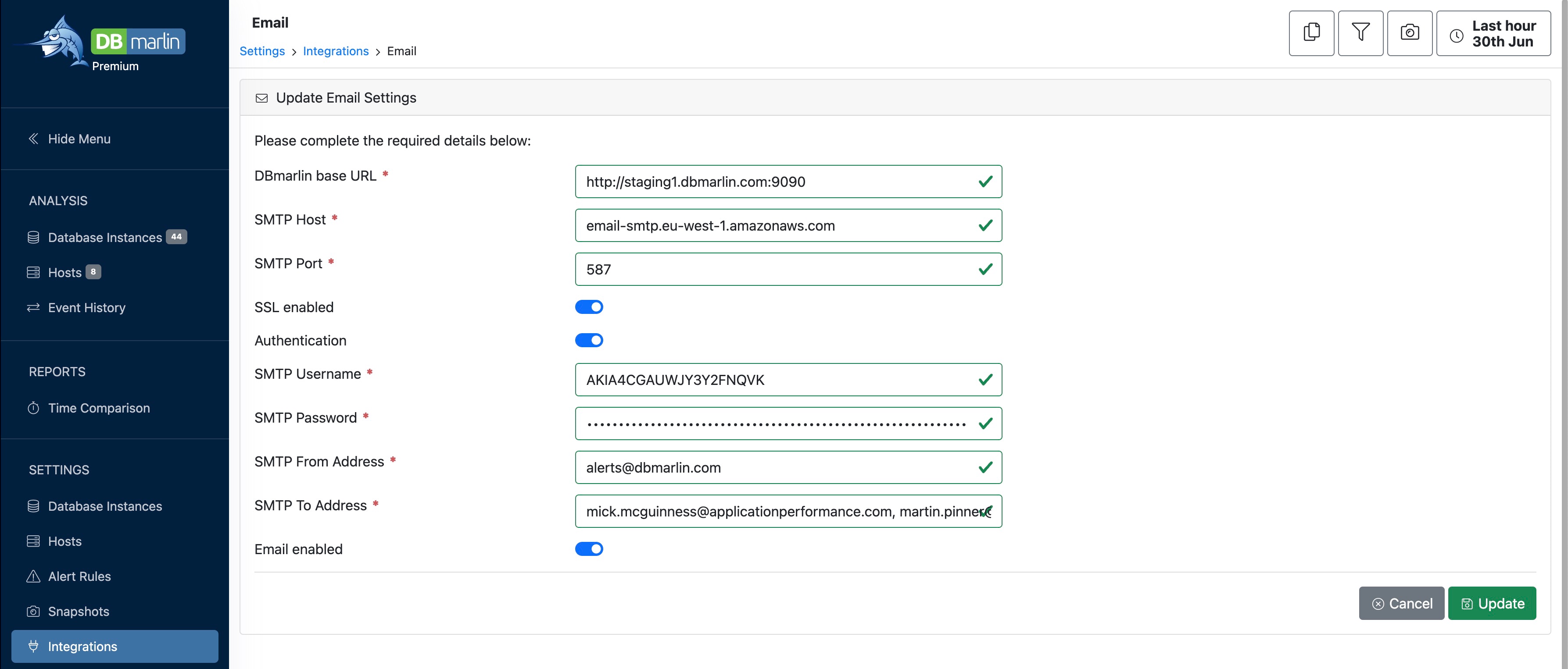The image size is (1568, 669).
Task: Disable the Email enabled switch
Action: tap(589, 549)
